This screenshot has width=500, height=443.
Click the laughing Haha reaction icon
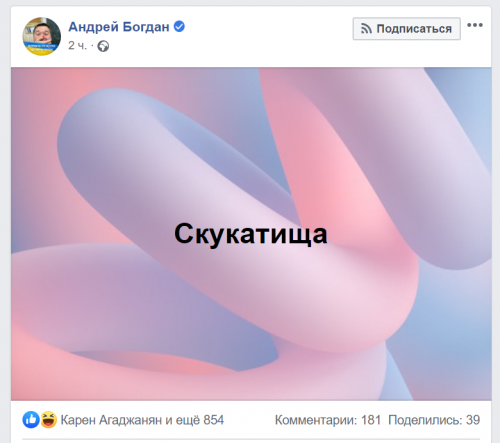point(49,420)
